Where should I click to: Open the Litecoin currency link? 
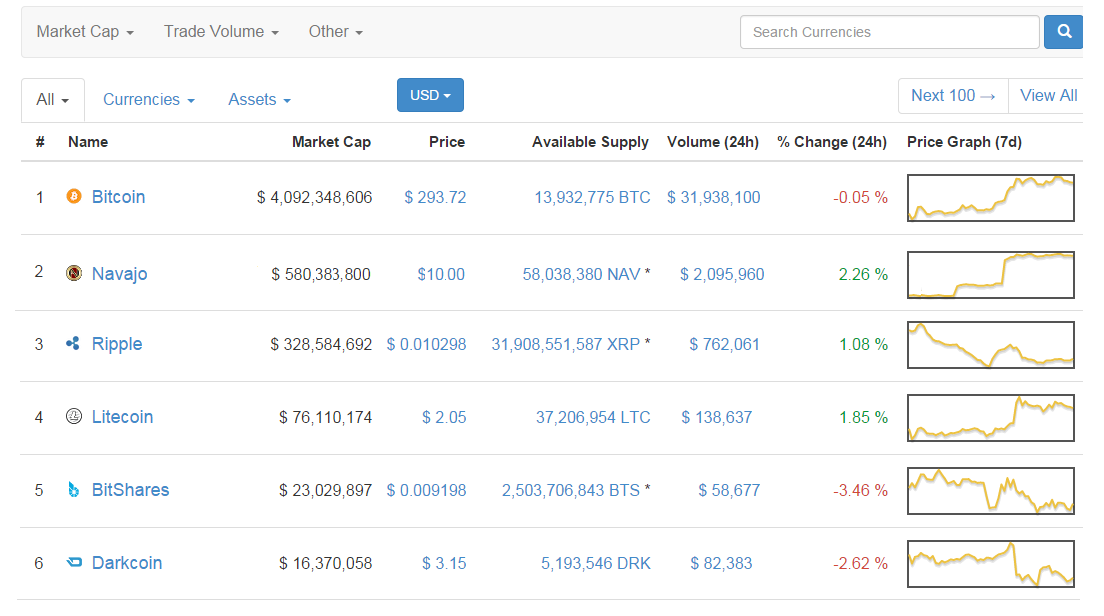click(123, 417)
